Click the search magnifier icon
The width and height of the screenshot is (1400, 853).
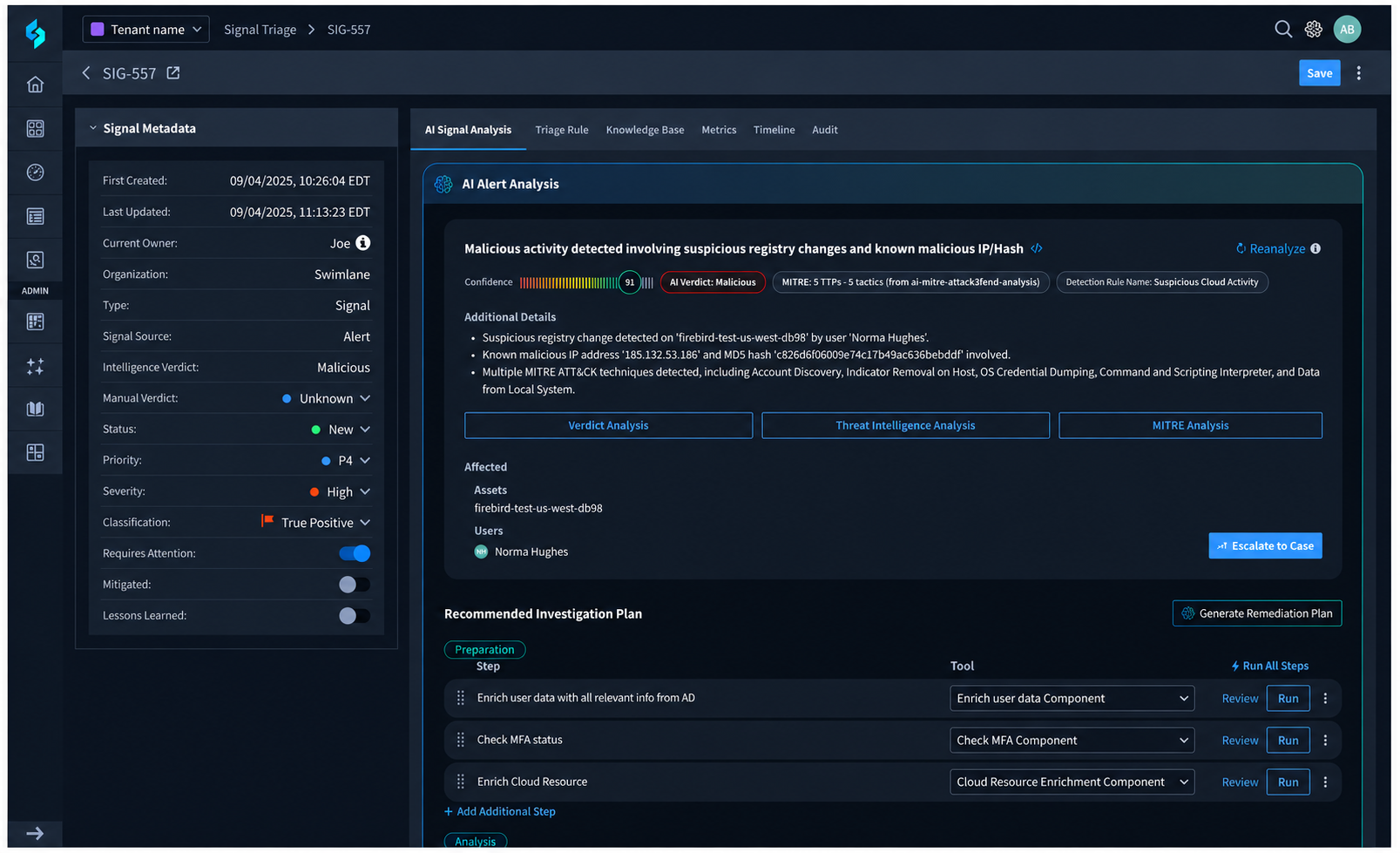coord(1282,29)
